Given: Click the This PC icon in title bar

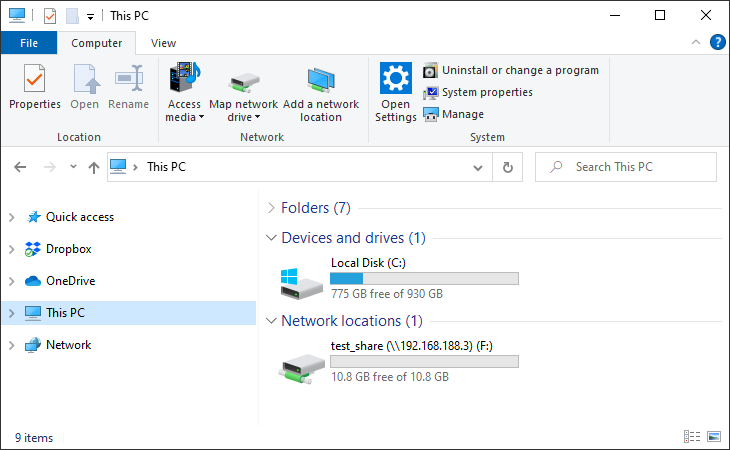Looking at the screenshot, I should 17,15.
